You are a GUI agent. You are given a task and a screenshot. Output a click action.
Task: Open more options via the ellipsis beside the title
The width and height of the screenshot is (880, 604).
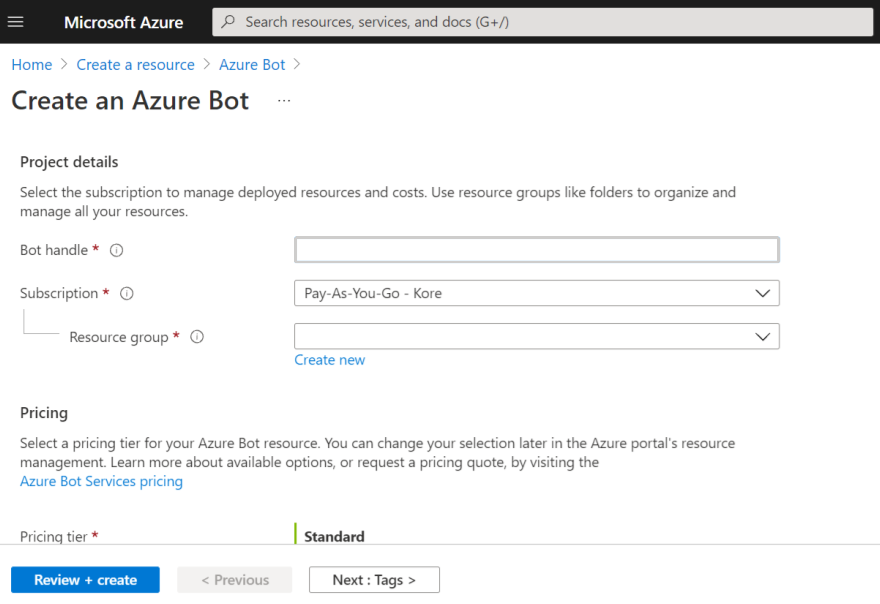[283, 100]
